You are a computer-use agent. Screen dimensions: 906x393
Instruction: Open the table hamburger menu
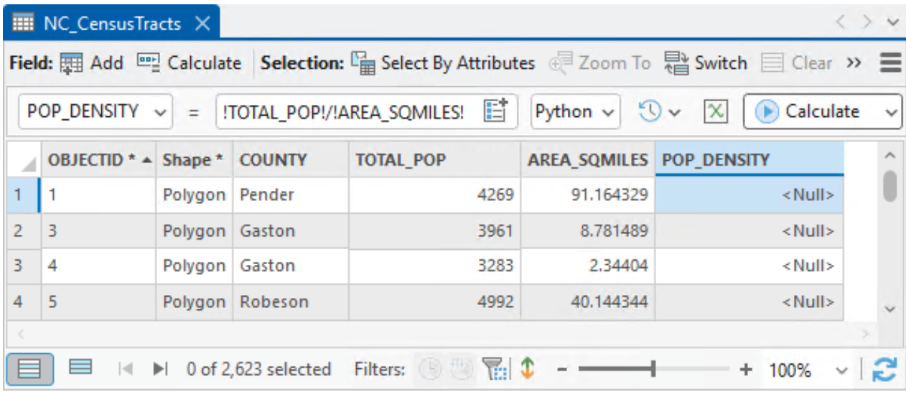890,62
